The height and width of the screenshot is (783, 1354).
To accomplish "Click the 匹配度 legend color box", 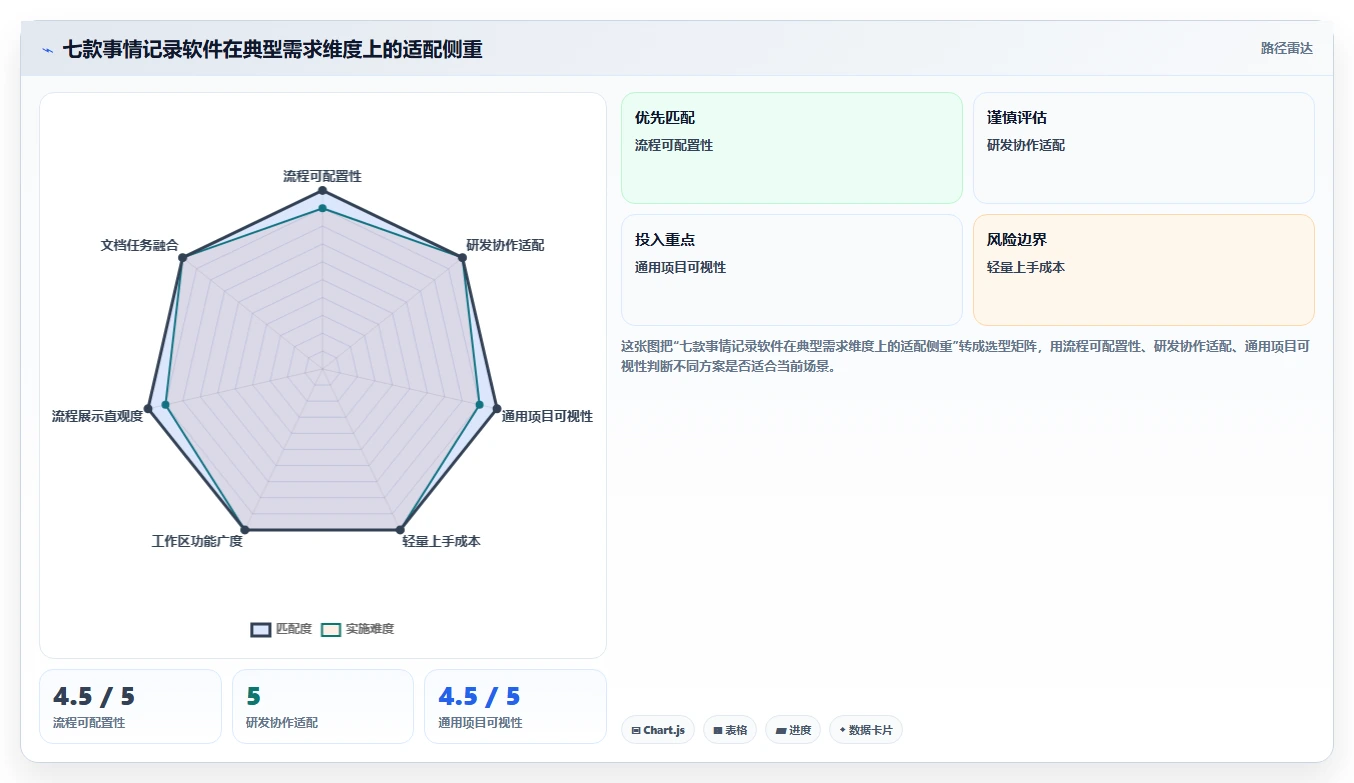I will coord(260,629).
